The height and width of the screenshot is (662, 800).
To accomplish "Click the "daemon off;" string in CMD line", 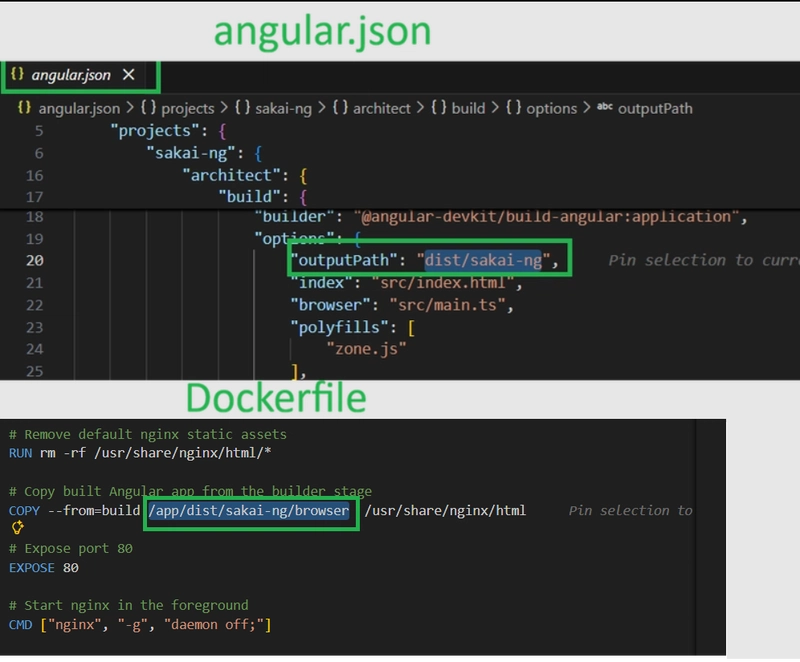I will 214,625.
